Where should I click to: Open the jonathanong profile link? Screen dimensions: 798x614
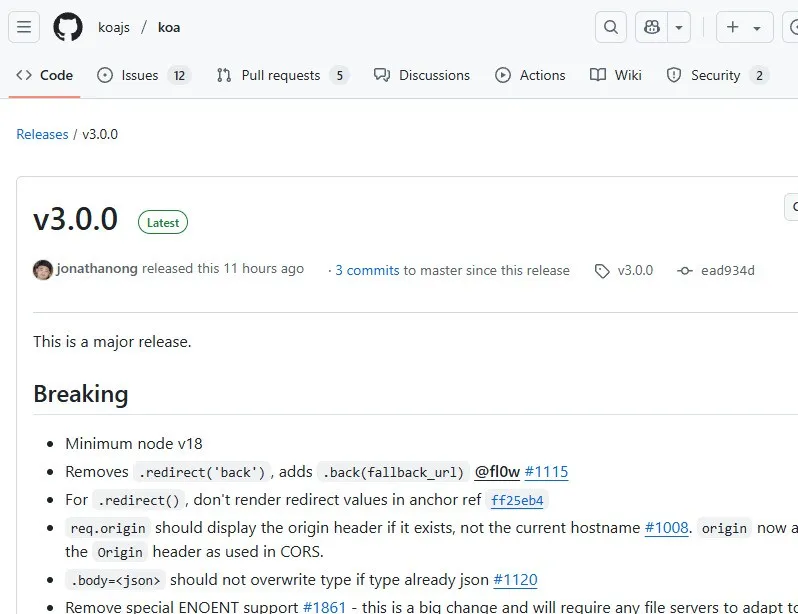[97, 268]
